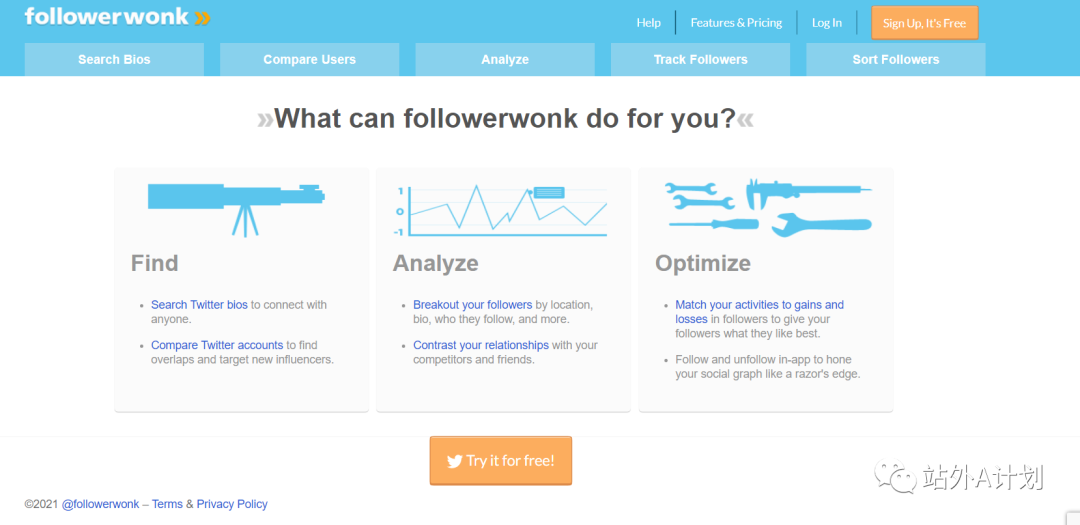The height and width of the screenshot is (525, 1080).
Task: Open the Help link
Action: pos(649,23)
